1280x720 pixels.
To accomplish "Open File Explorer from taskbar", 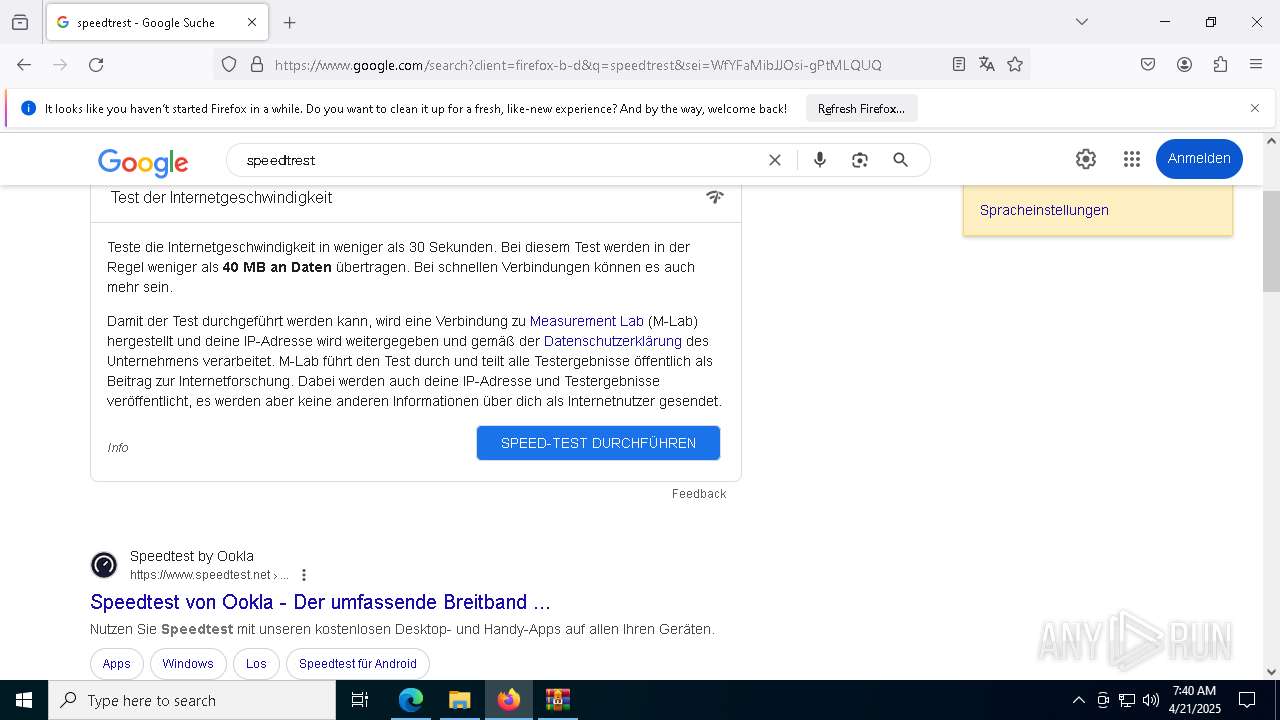I will tap(459, 700).
